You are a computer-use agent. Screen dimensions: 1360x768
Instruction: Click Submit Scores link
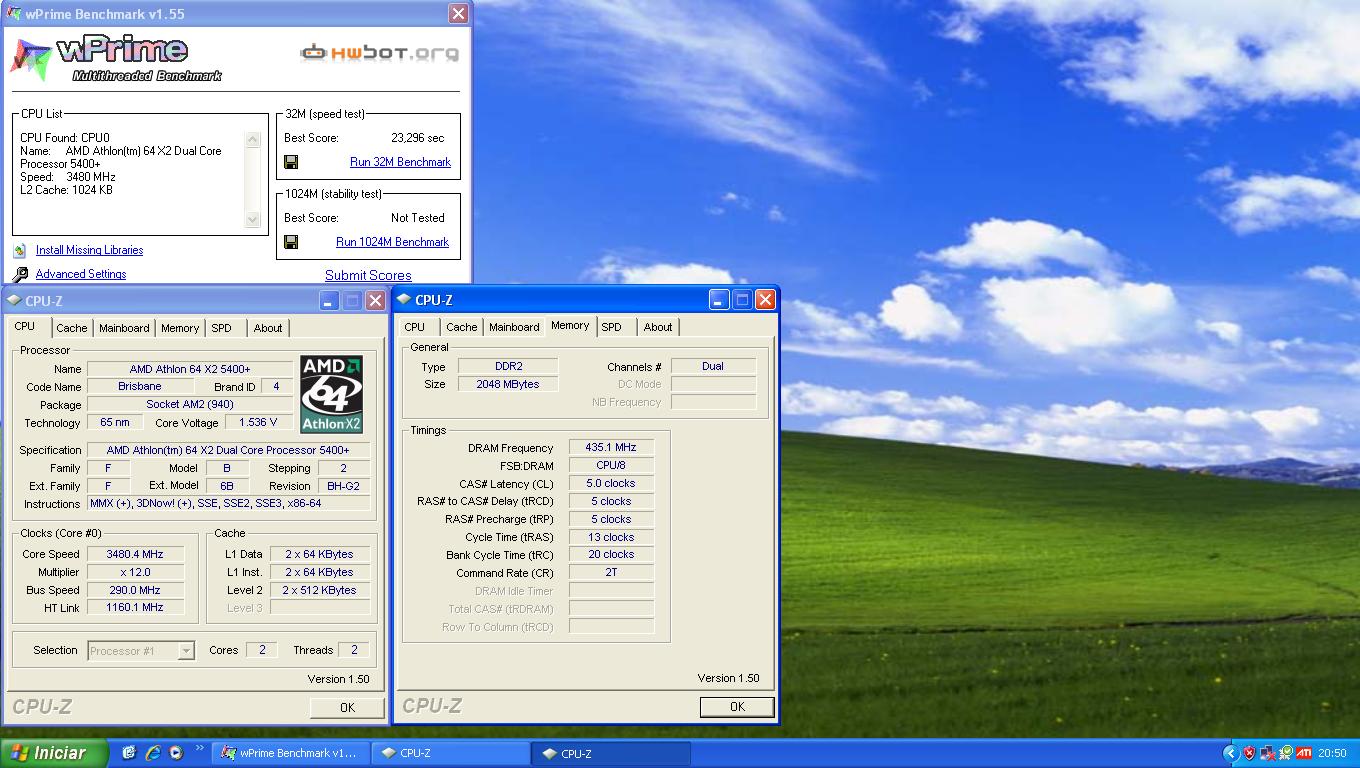pyautogui.click(x=368, y=275)
